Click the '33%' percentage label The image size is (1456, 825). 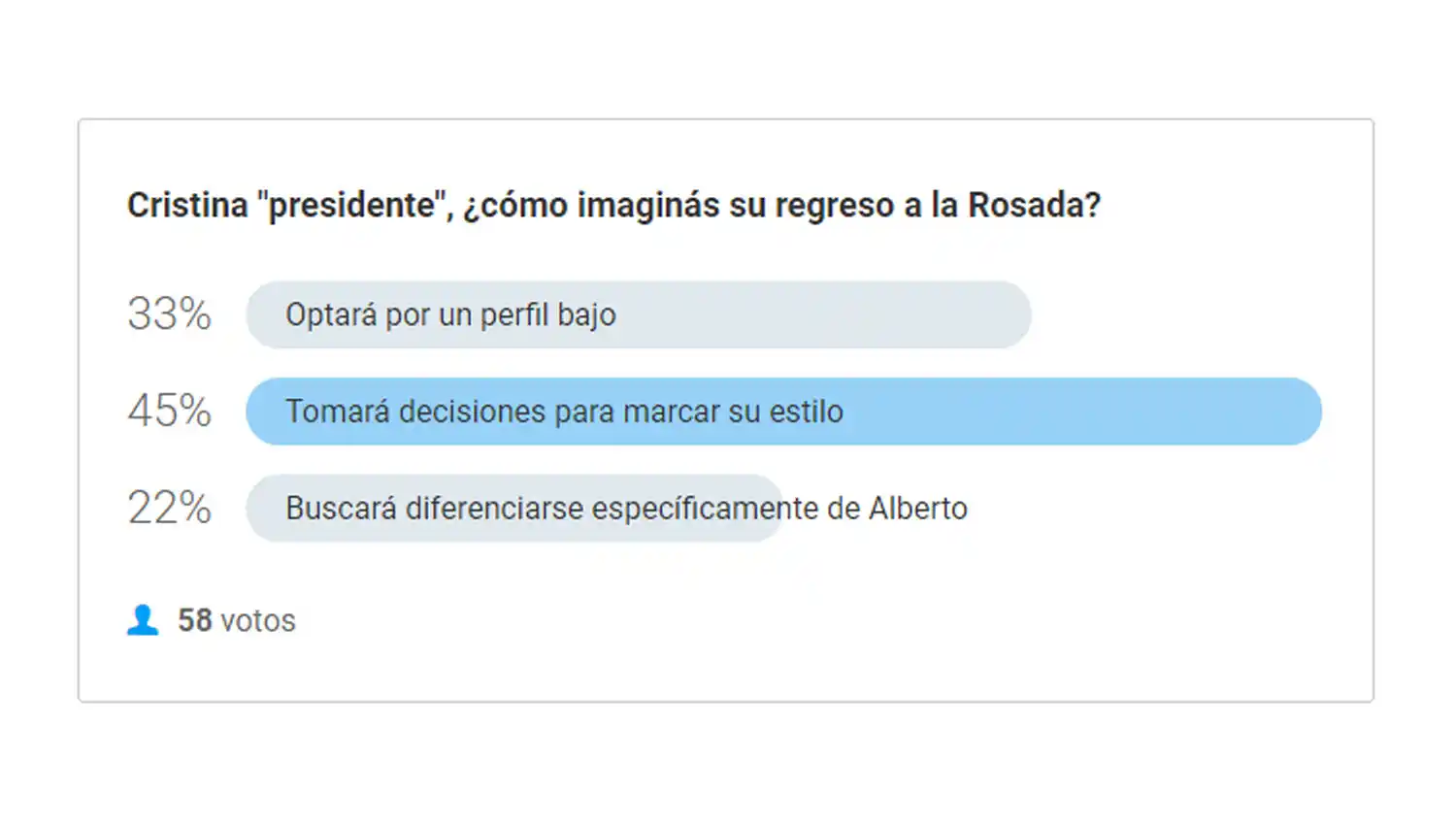[169, 313]
